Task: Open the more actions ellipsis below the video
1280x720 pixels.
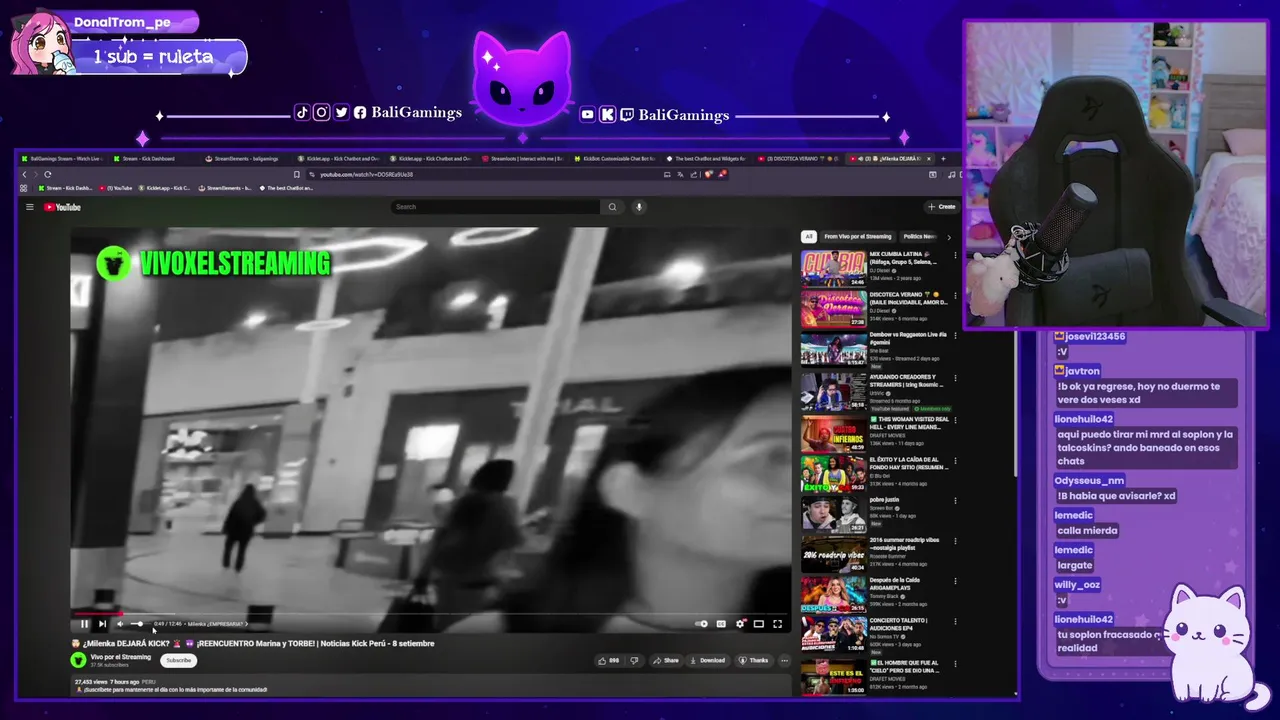Action: click(784, 660)
